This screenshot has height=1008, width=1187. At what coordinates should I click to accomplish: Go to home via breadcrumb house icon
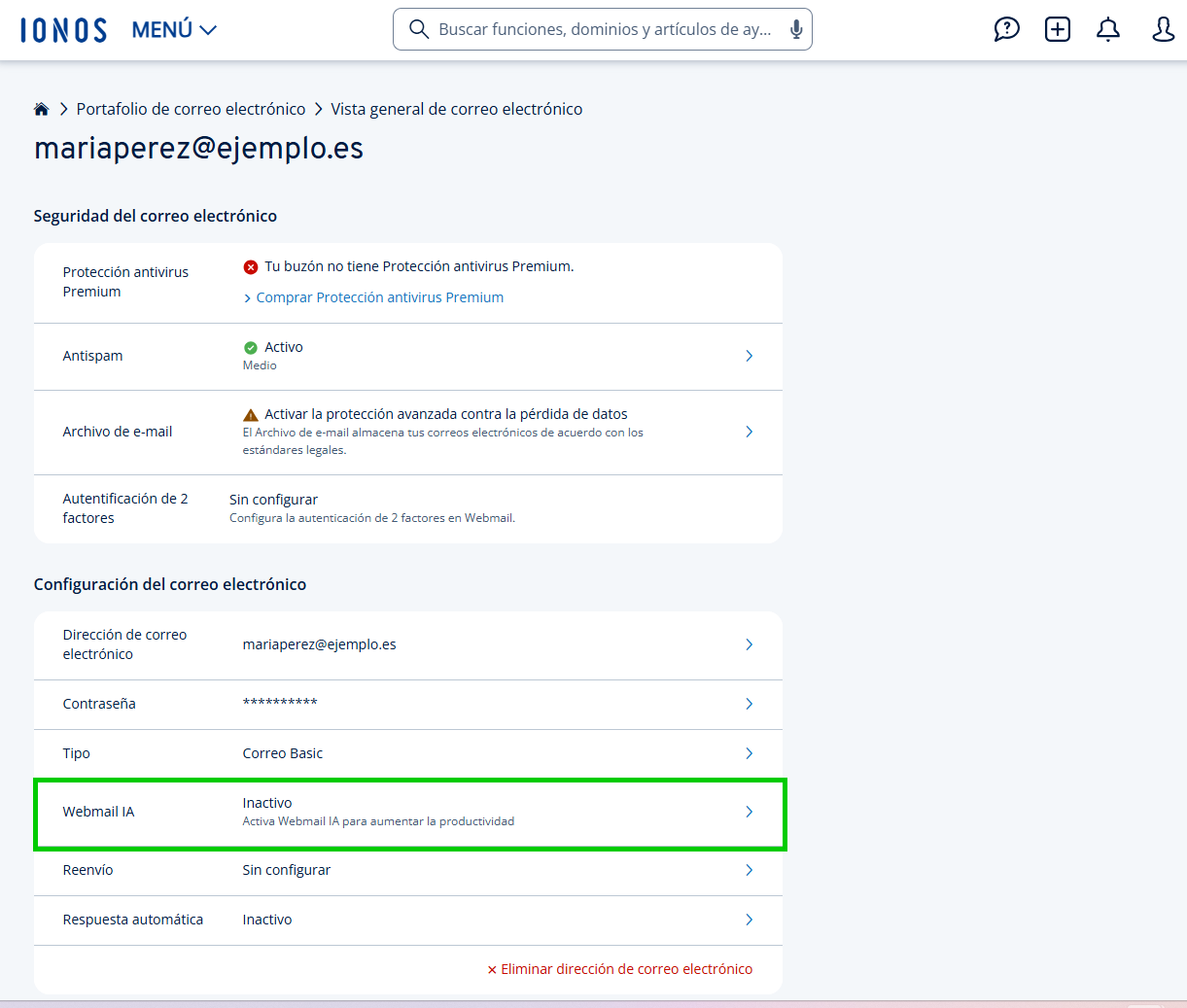tap(41, 109)
